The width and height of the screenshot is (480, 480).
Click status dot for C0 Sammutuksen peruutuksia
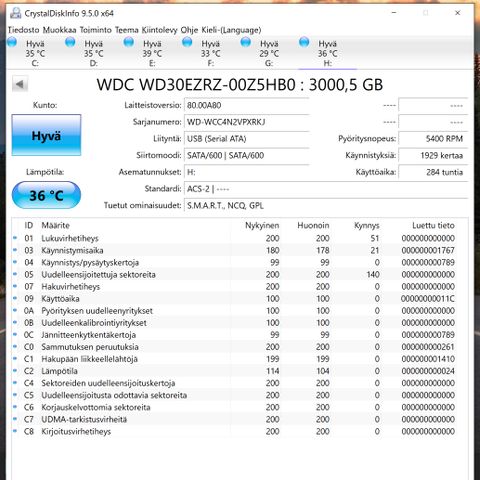[x=15, y=347]
